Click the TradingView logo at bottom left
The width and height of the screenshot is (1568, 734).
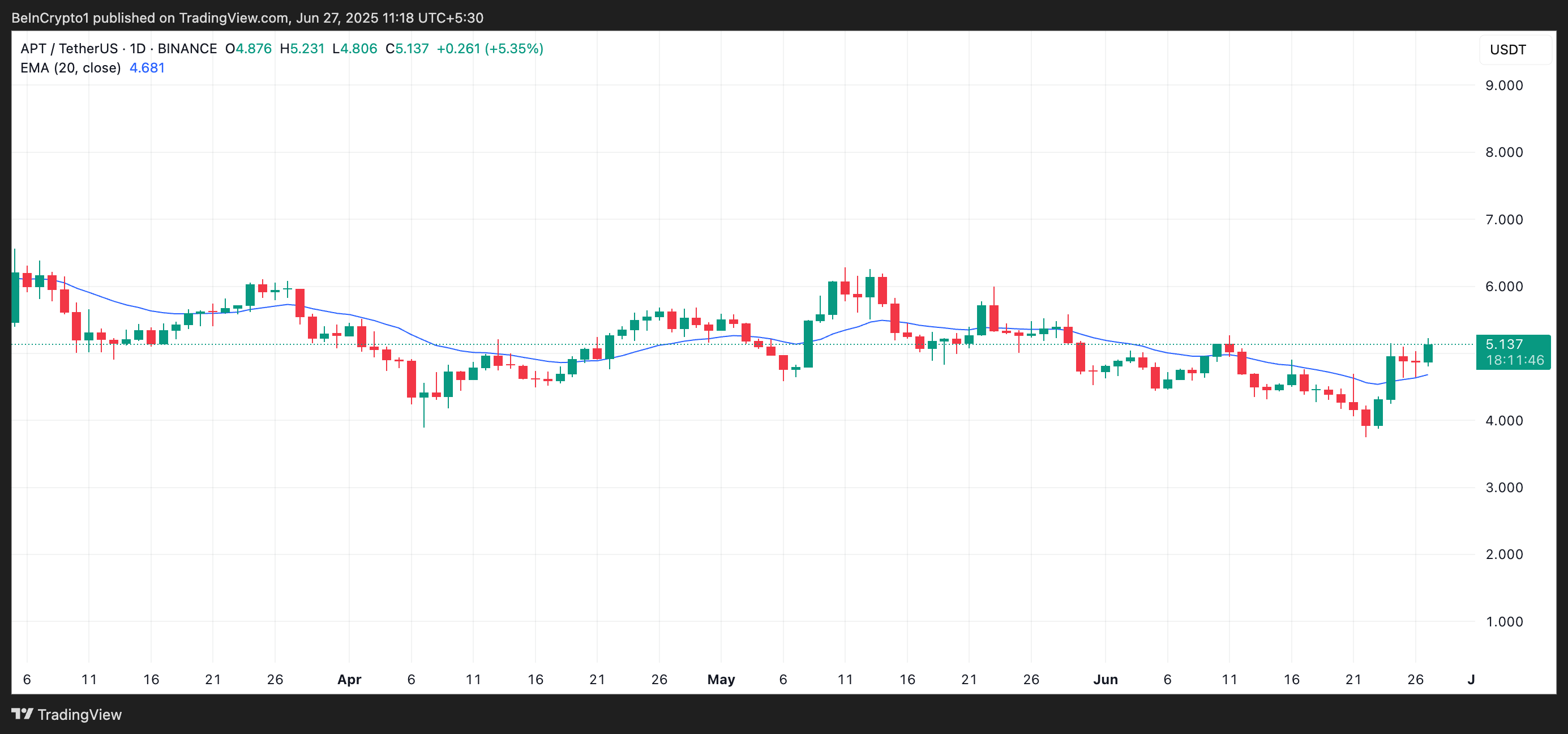click(x=65, y=715)
